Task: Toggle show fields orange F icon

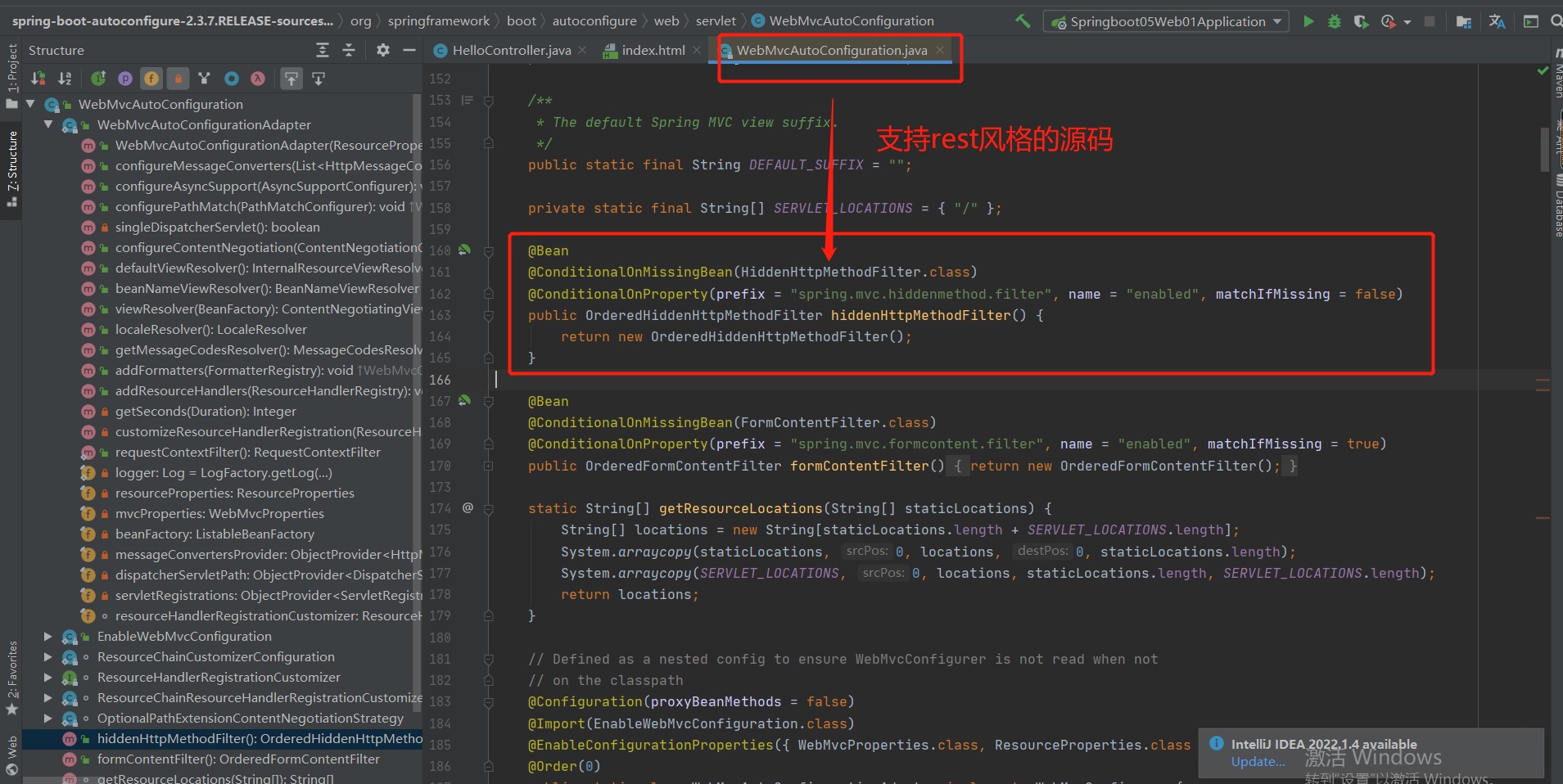Action: click(x=151, y=79)
